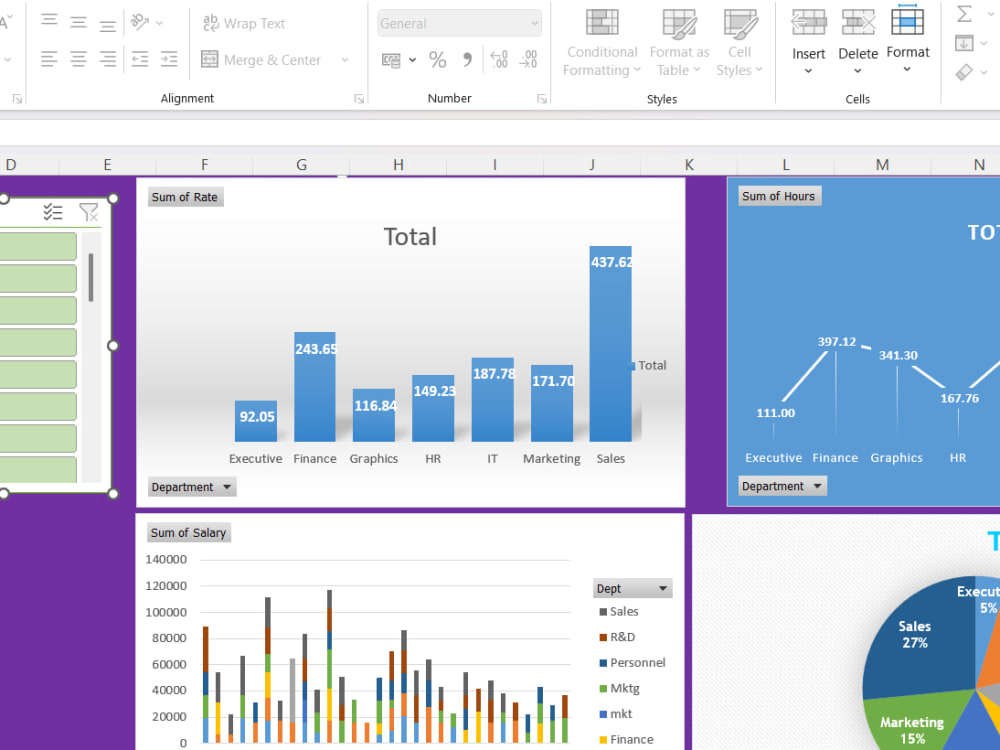Viewport: 1000px width, 750px height.
Task: Click Merge & Center
Action: pyautogui.click(x=261, y=60)
